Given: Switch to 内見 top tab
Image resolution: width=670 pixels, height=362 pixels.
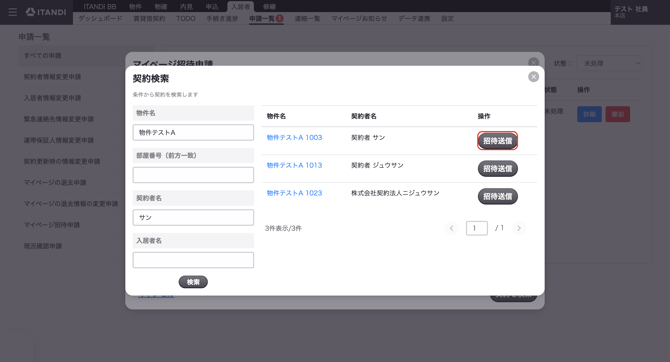Looking at the screenshot, I should click(x=186, y=6).
